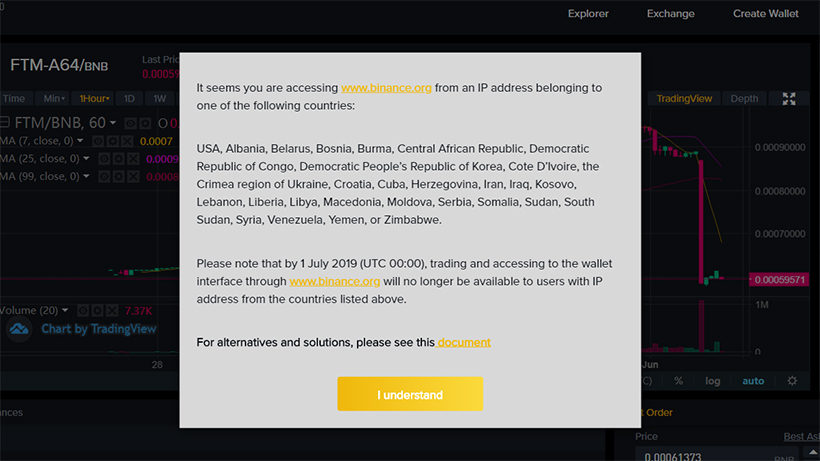Open the 1Hour interval dropdown
This screenshot has width=820, height=461.
(x=94, y=99)
